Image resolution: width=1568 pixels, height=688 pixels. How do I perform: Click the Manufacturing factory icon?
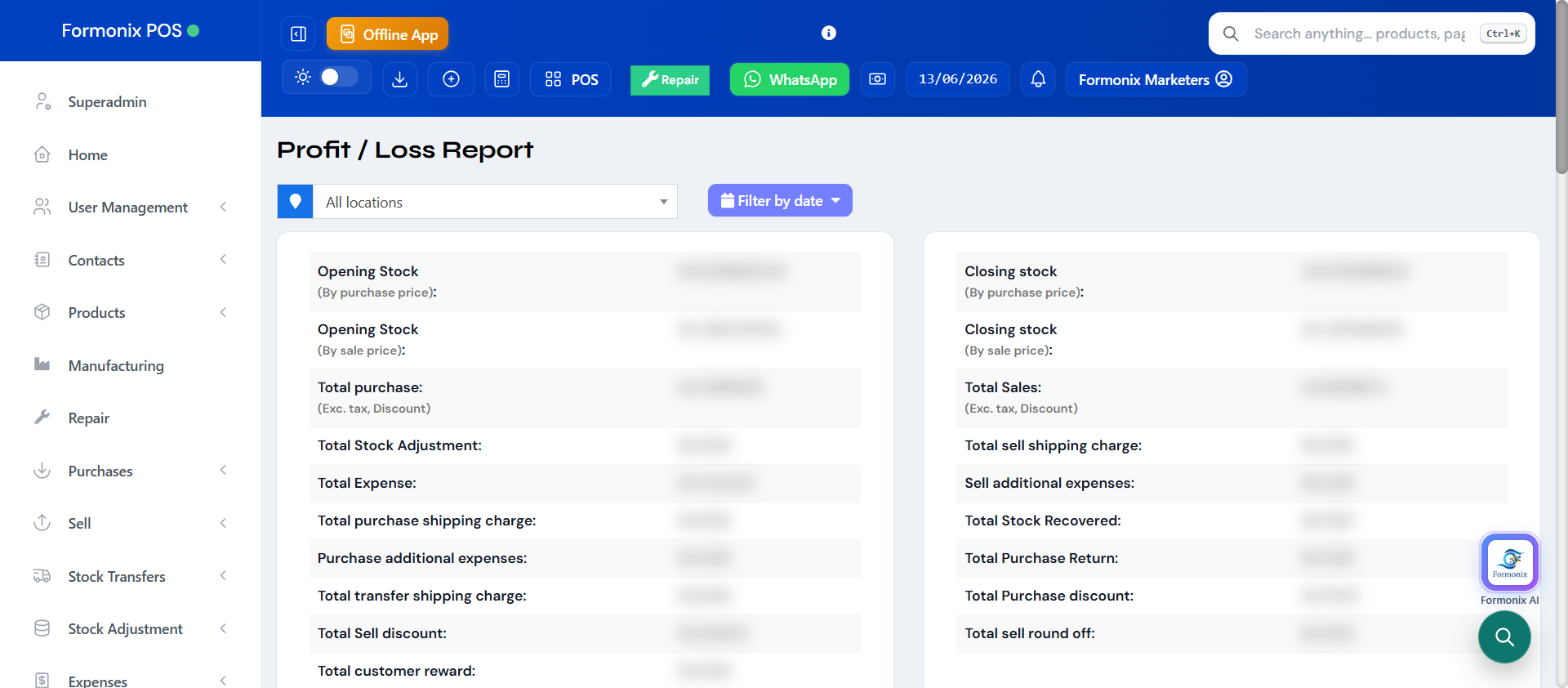(x=42, y=364)
